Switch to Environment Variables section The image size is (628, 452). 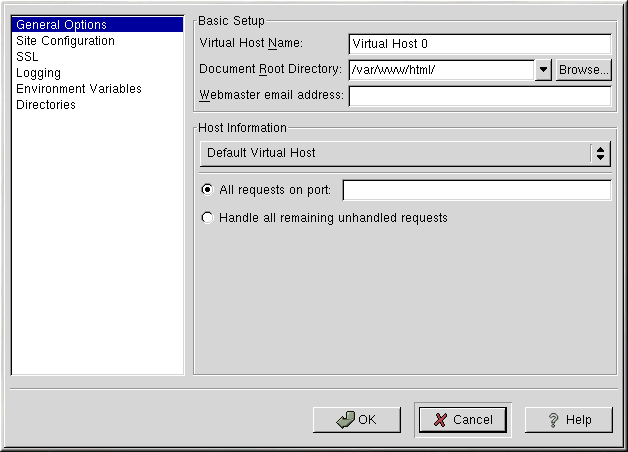pos(79,89)
